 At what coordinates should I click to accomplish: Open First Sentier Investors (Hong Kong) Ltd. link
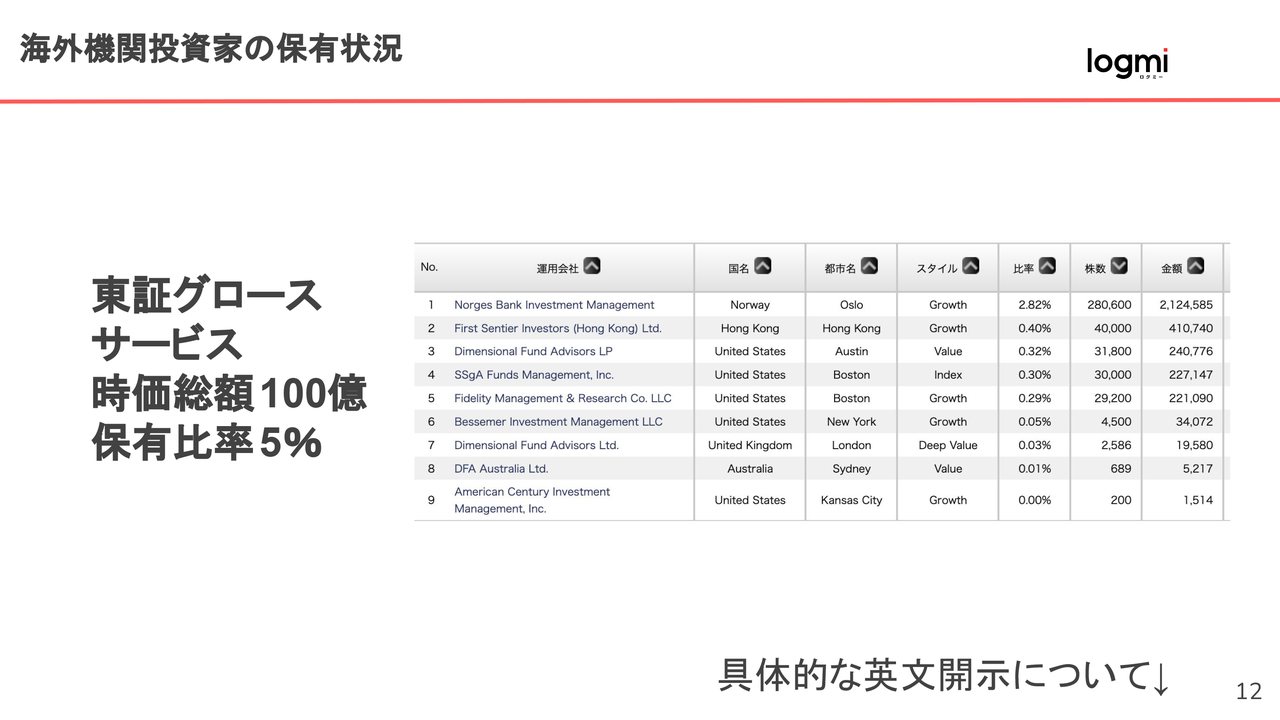point(558,328)
